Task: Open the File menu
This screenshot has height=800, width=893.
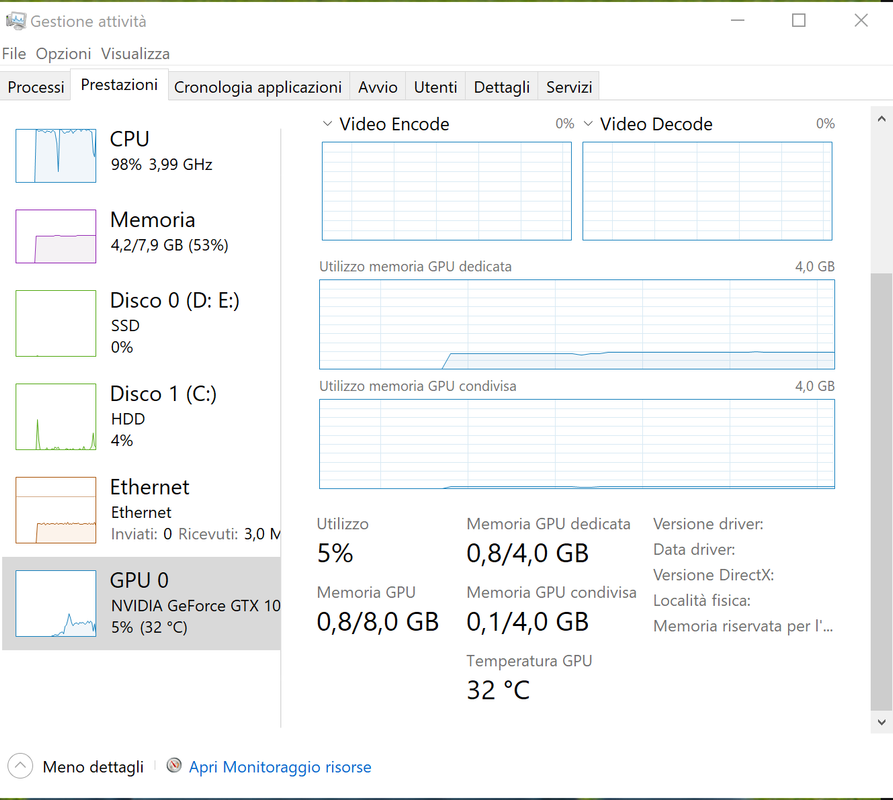Action: (14, 54)
